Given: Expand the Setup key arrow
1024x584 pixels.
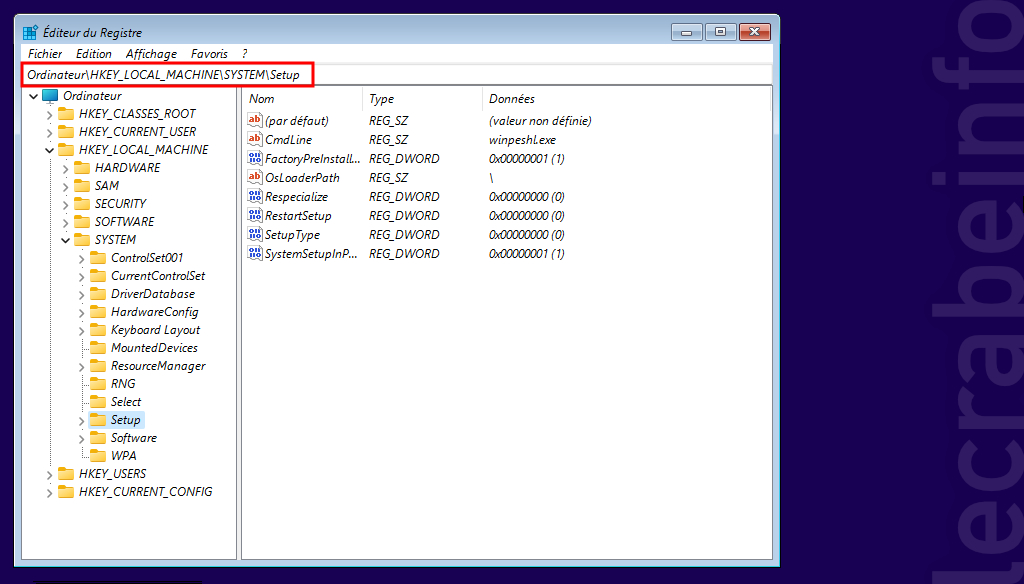Looking at the screenshot, I should 82,421.
